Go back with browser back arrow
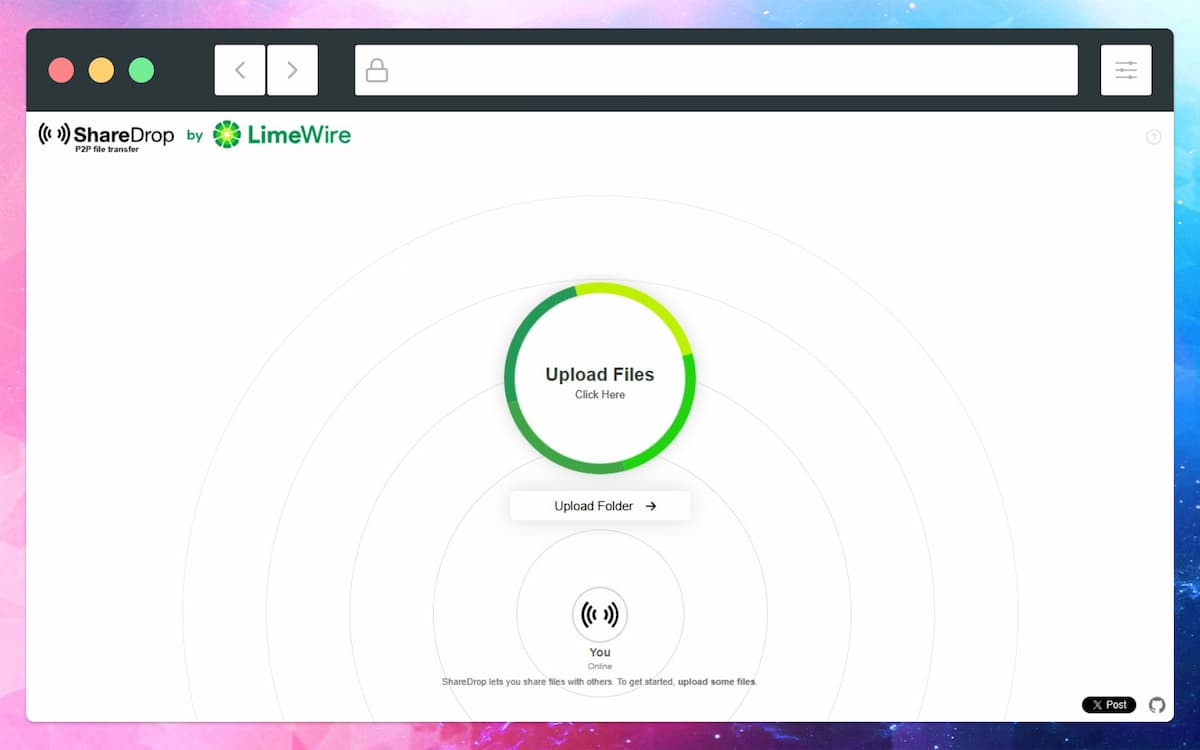This screenshot has width=1200, height=750. [240, 70]
